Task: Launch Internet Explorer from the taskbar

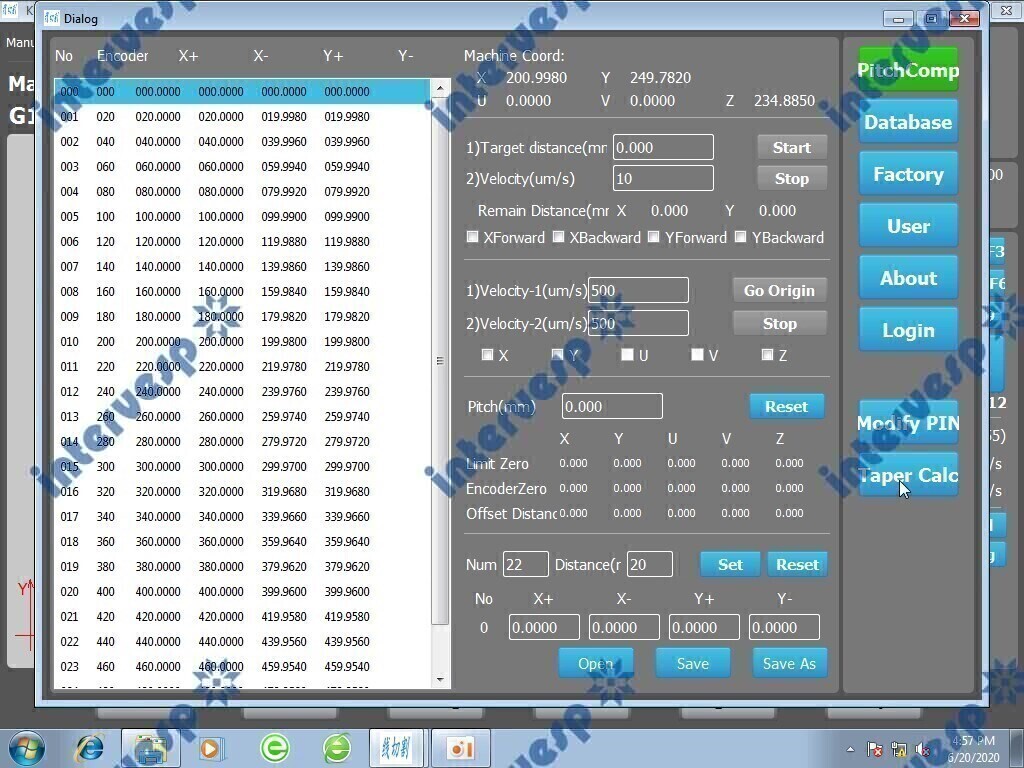Action: 90,747
